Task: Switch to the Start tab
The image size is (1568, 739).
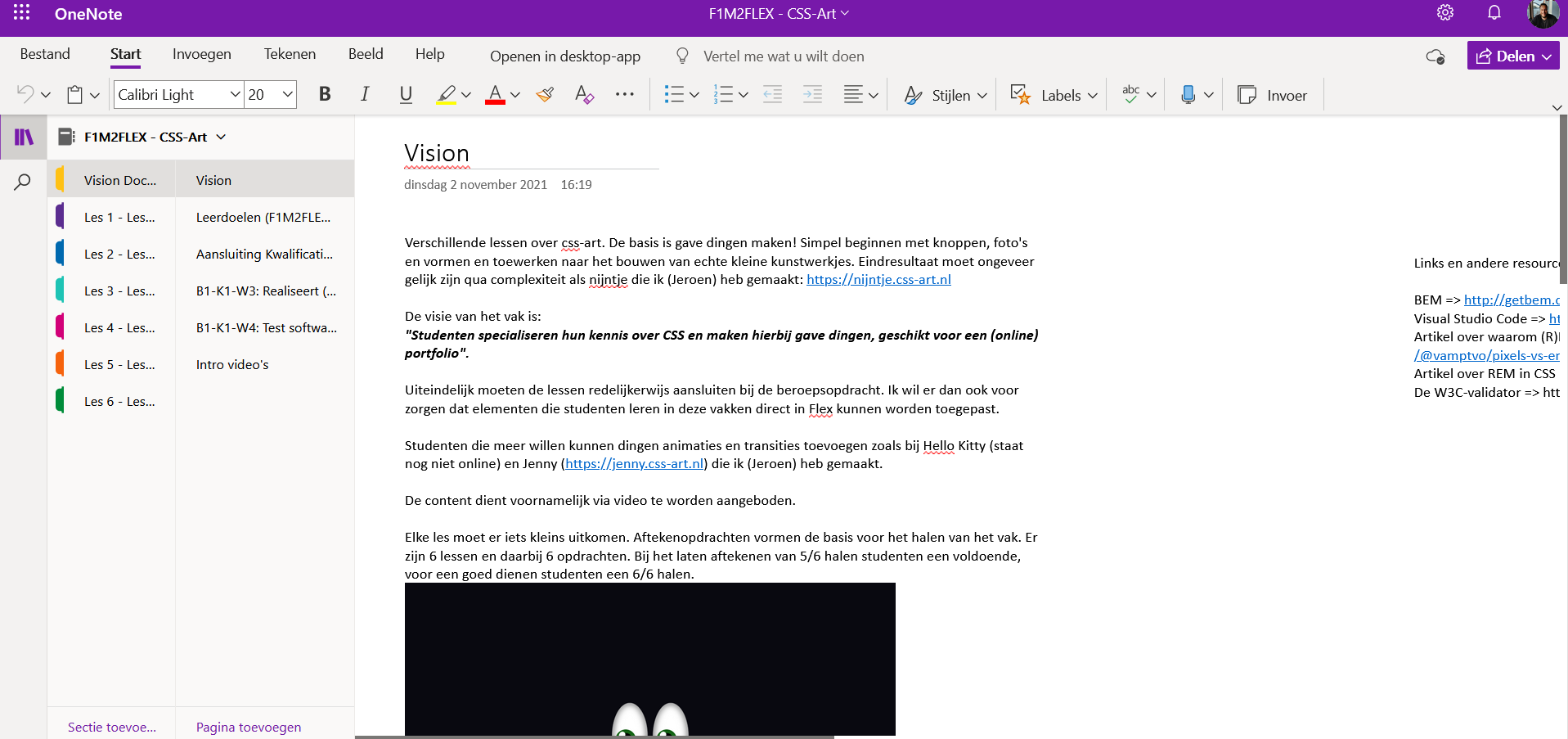Action: coord(125,54)
